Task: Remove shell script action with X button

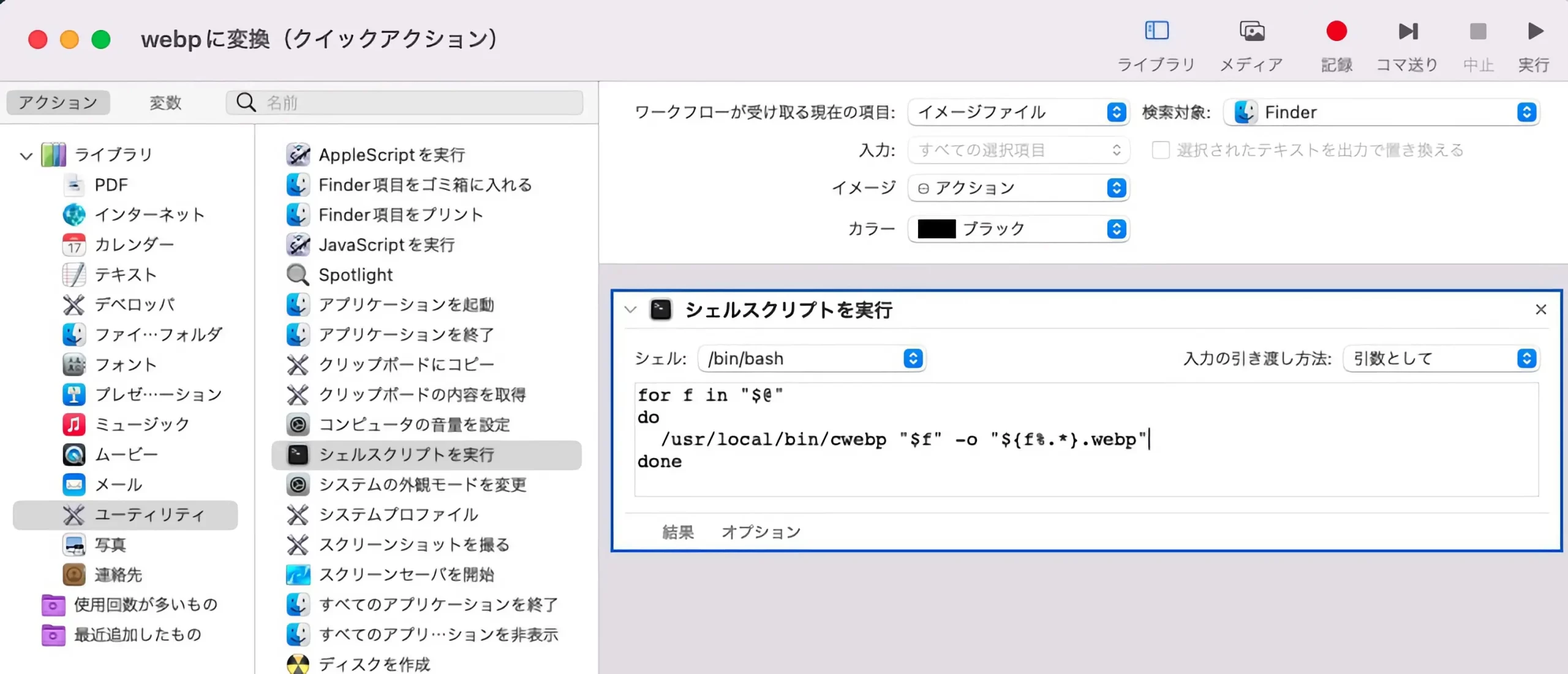Action: [1541, 309]
